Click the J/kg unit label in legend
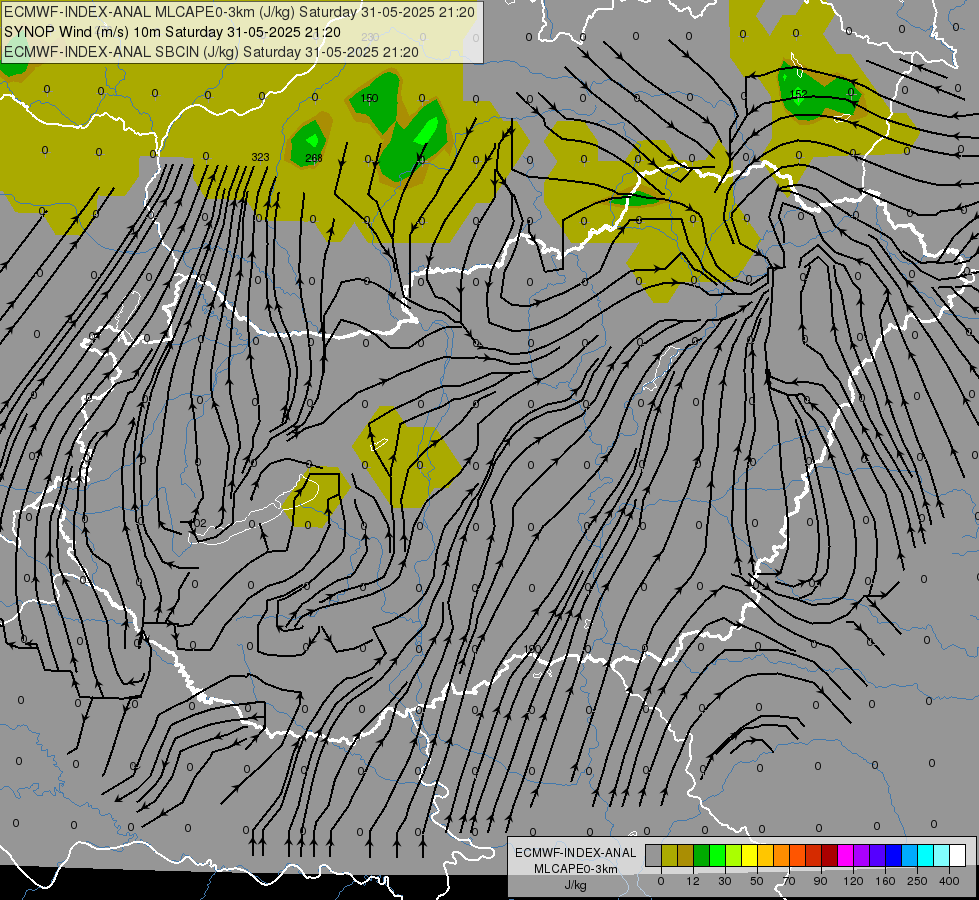Viewport: 979px width, 900px height. (x=575, y=885)
